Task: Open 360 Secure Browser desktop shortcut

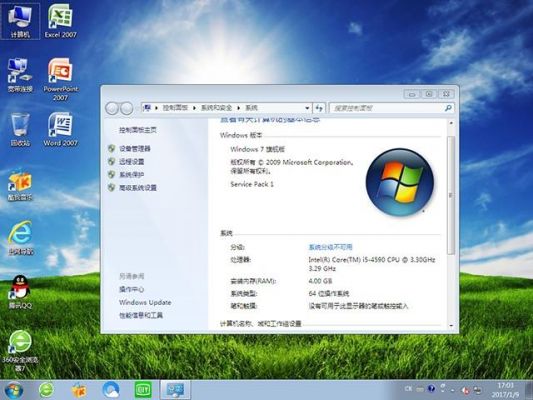Action: 20,351
